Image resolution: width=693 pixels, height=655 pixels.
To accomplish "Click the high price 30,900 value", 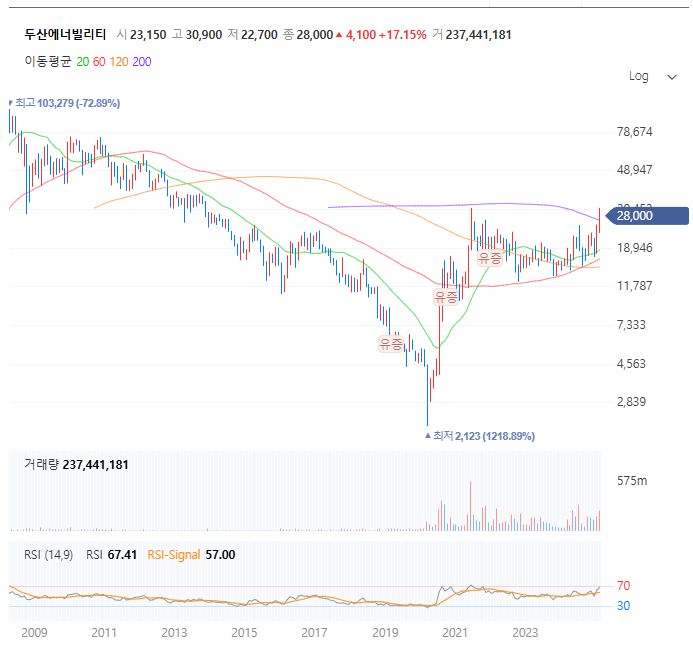I will [204, 35].
